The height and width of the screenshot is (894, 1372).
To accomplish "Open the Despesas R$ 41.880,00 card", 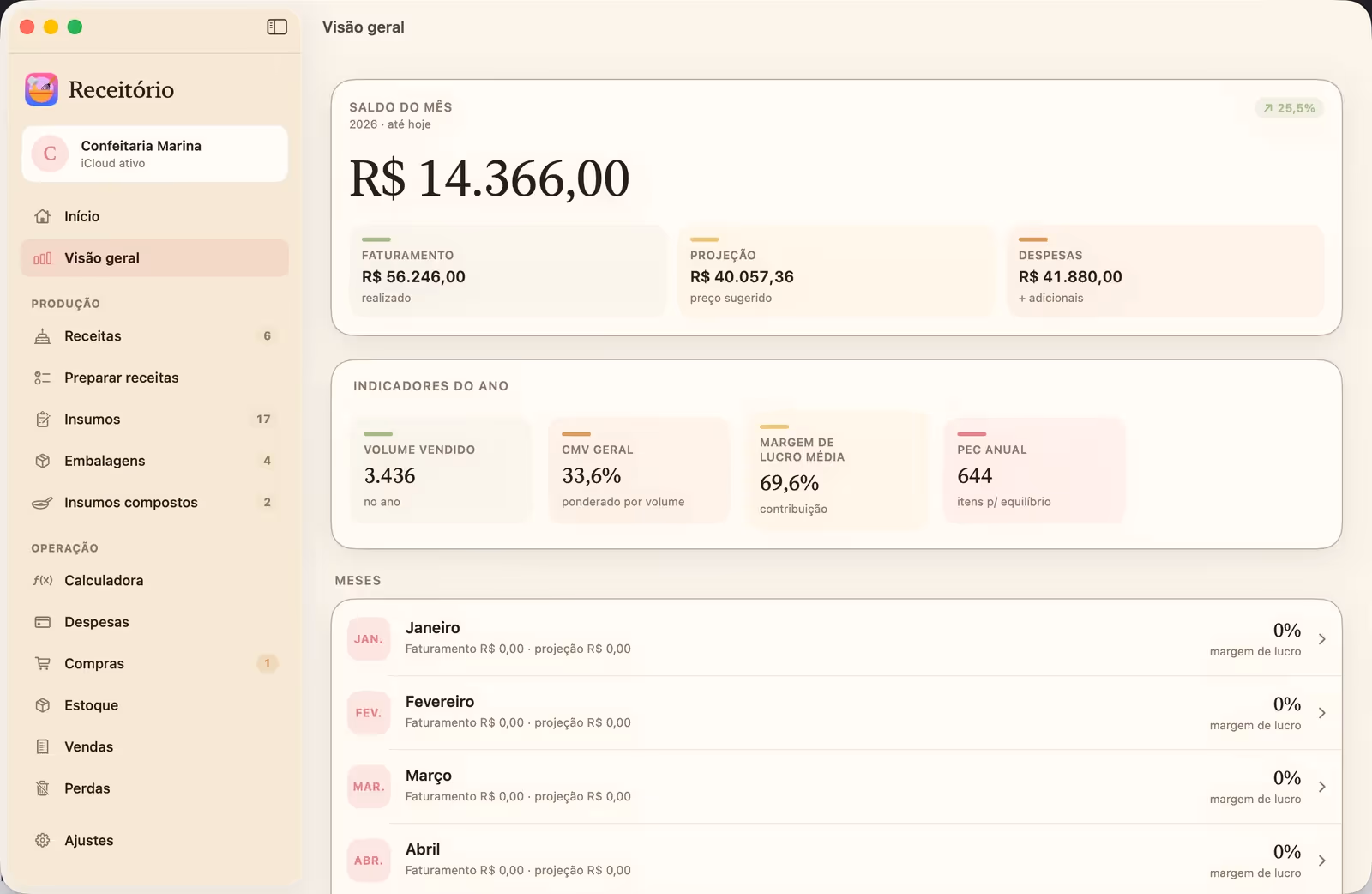I will 1165,271.
